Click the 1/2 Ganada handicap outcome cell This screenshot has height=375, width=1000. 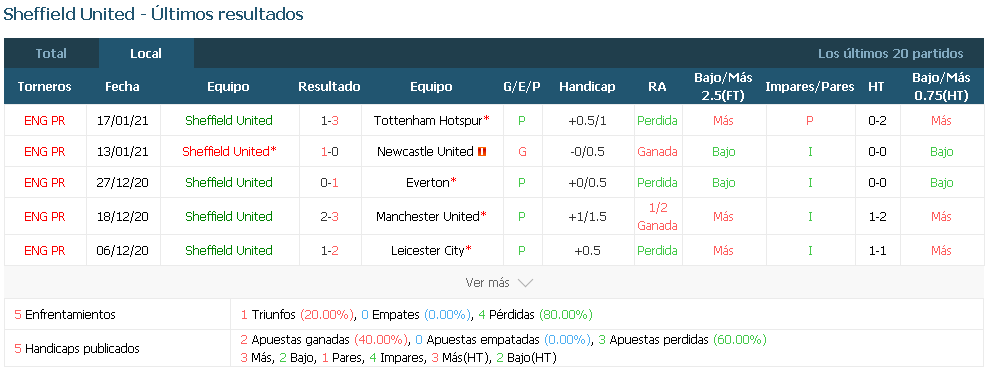point(658,216)
